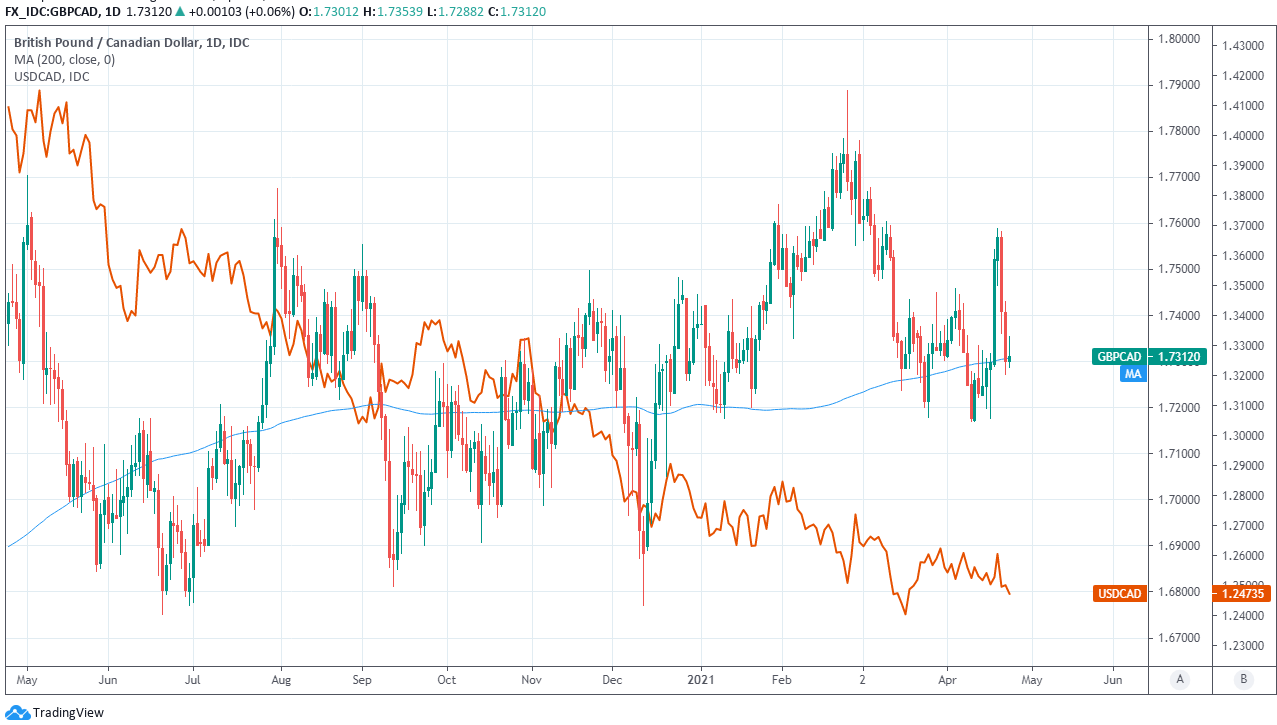Open the TradingView text link
This screenshot has width=1277, height=725.
click(68, 713)
